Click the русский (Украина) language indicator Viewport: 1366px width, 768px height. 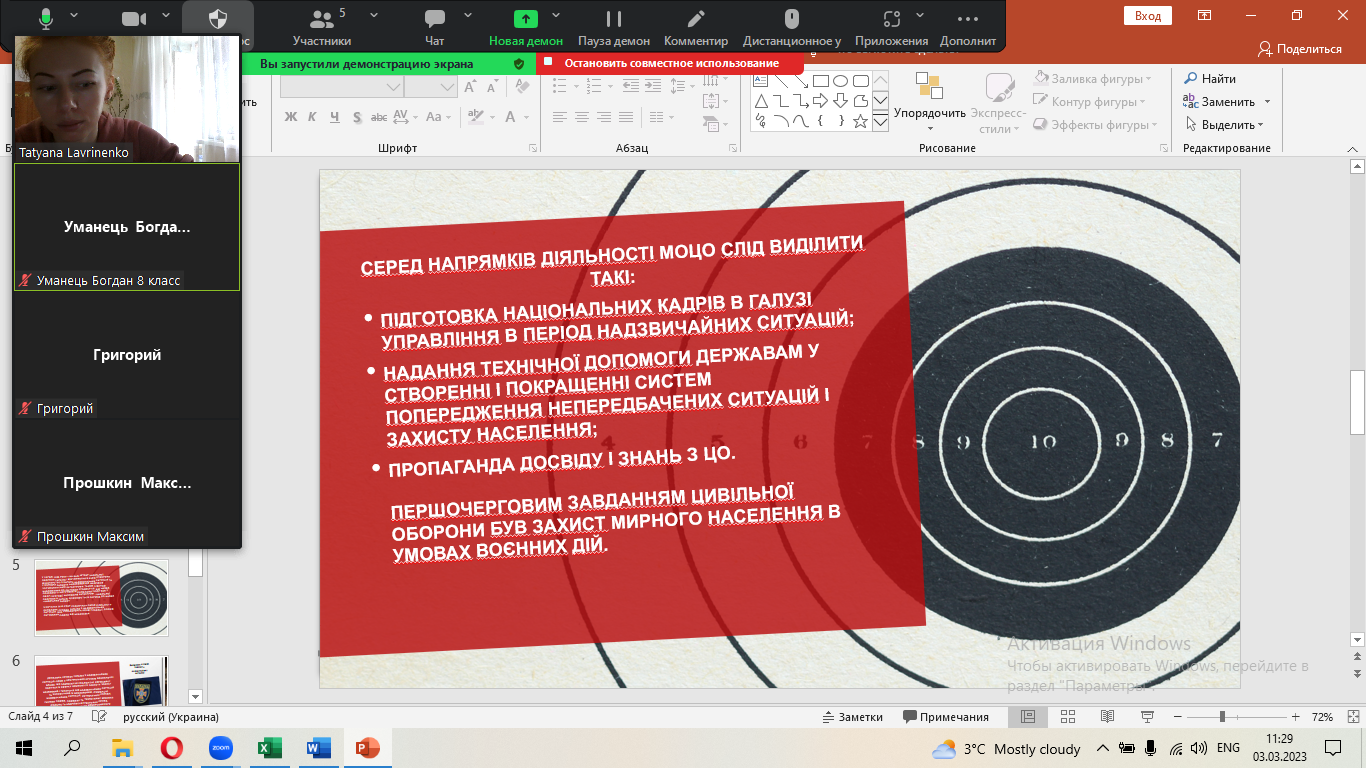171,717
